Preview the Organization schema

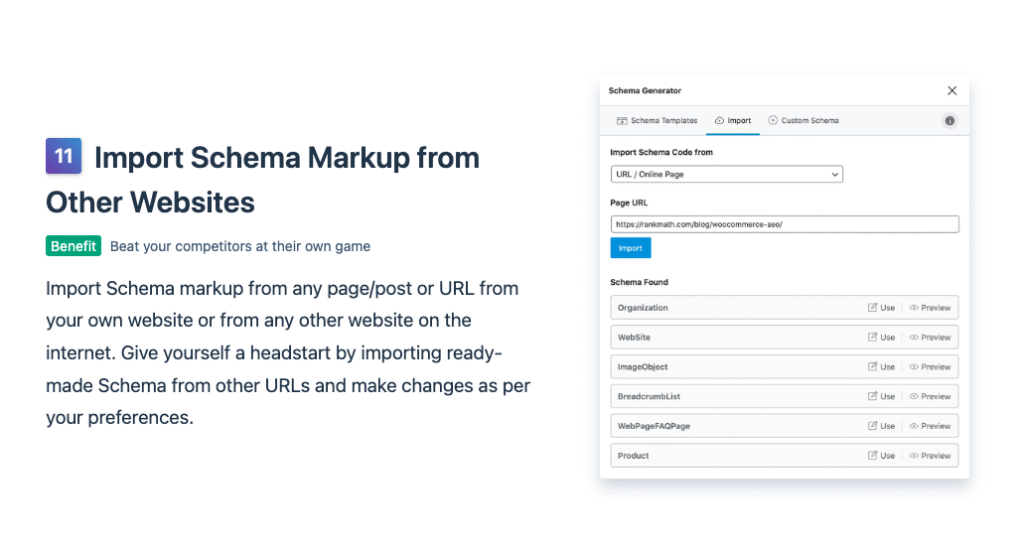[930, 308]
